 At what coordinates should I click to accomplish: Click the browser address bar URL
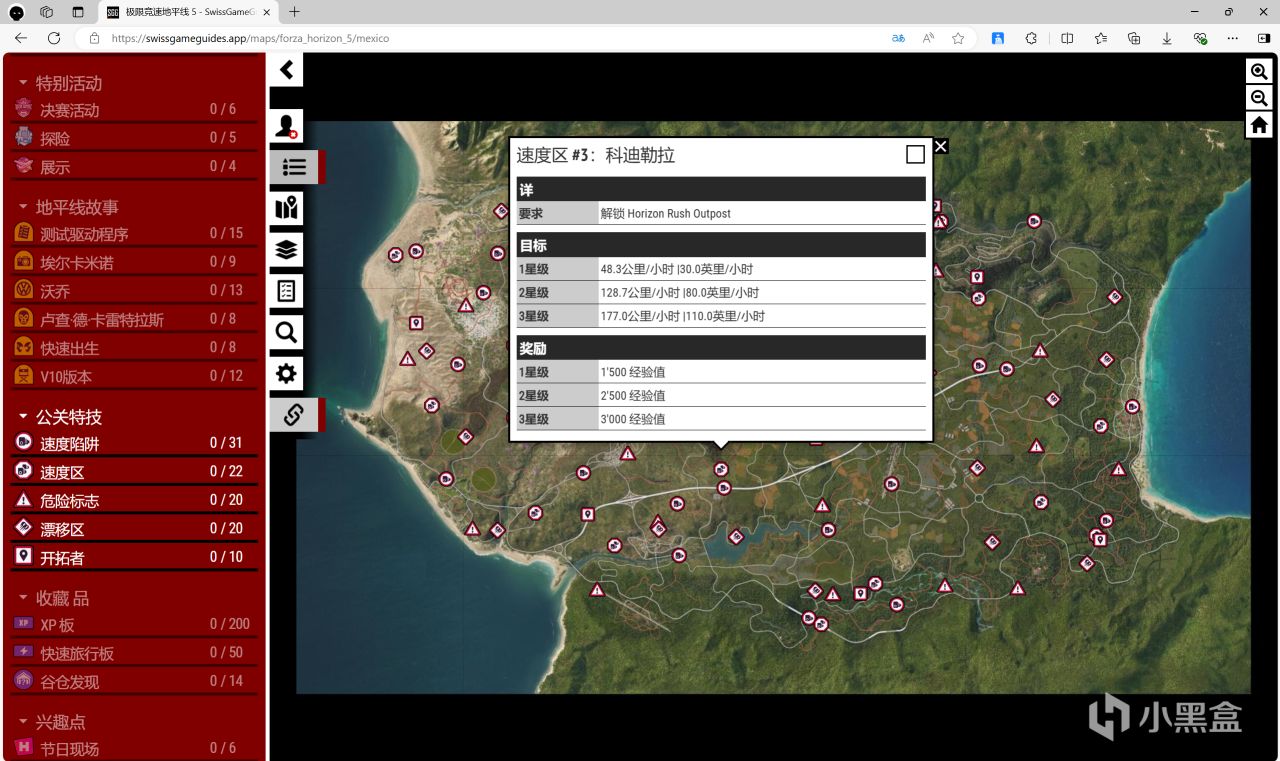pyautogui.click(x=250, y=38)
